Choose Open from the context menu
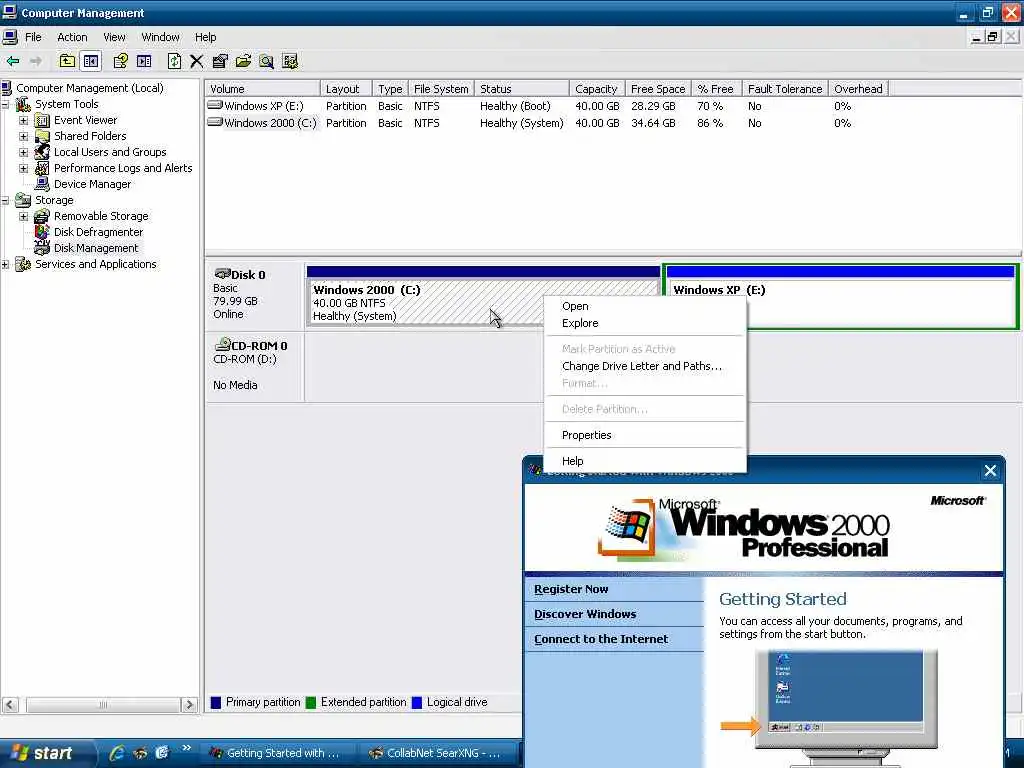 645,306
